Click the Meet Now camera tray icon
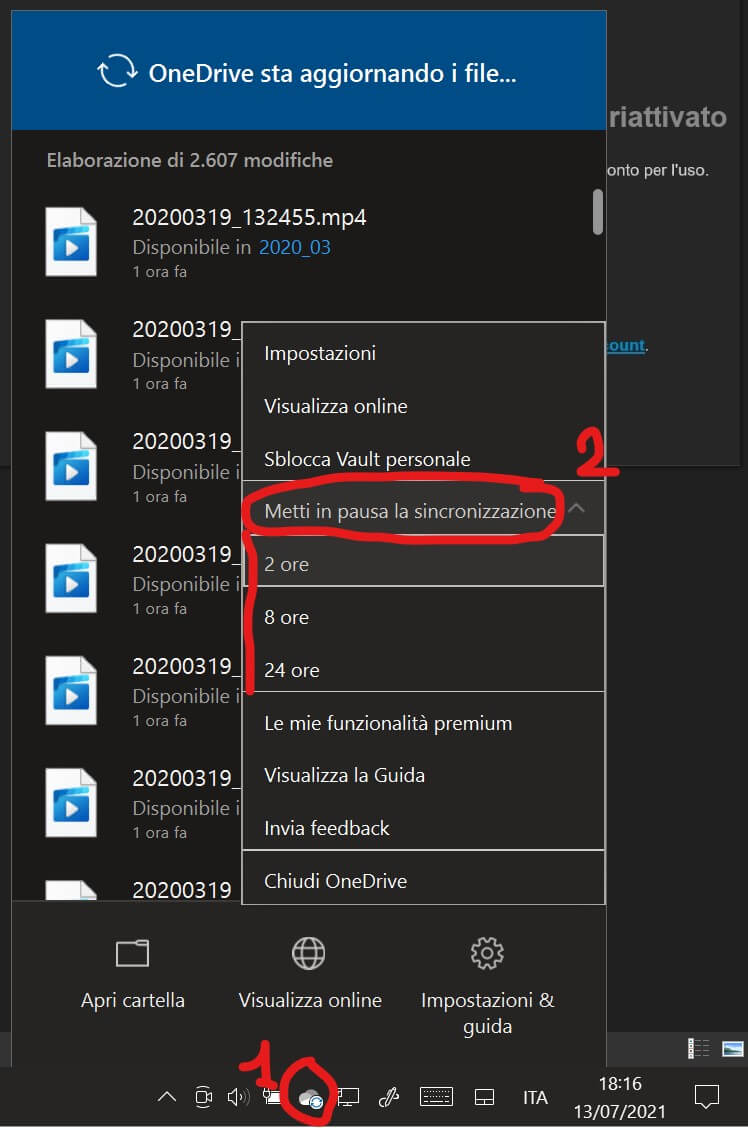This screenshot has width=748, height=1128. [203, 1097]
